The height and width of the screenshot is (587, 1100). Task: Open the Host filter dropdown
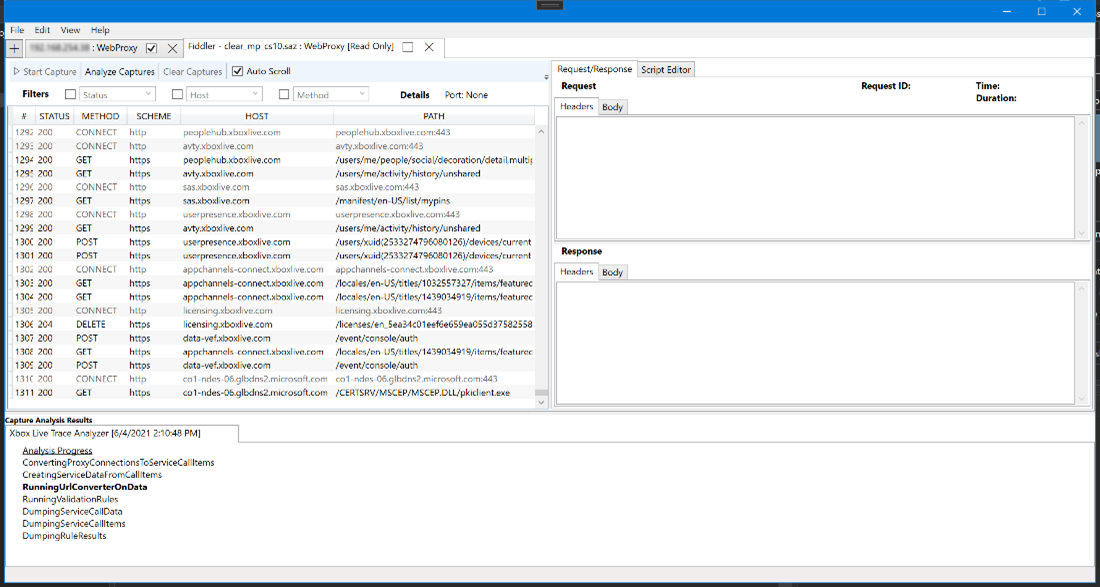tap(224, 94)
